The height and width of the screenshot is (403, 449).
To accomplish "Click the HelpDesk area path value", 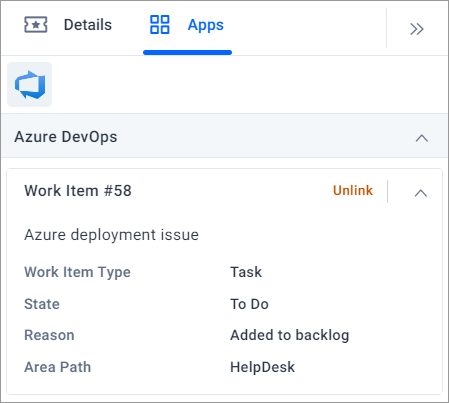I will [x=263, y=367].
